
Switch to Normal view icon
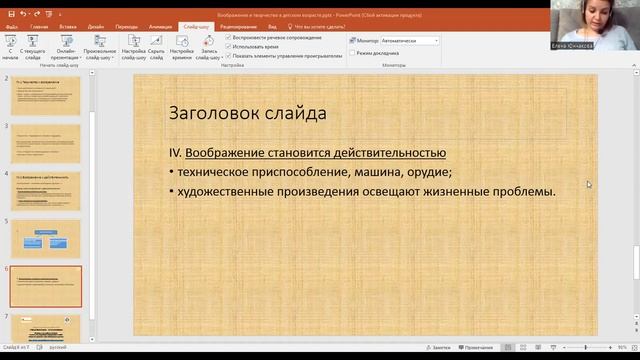[x=508, y=347]
